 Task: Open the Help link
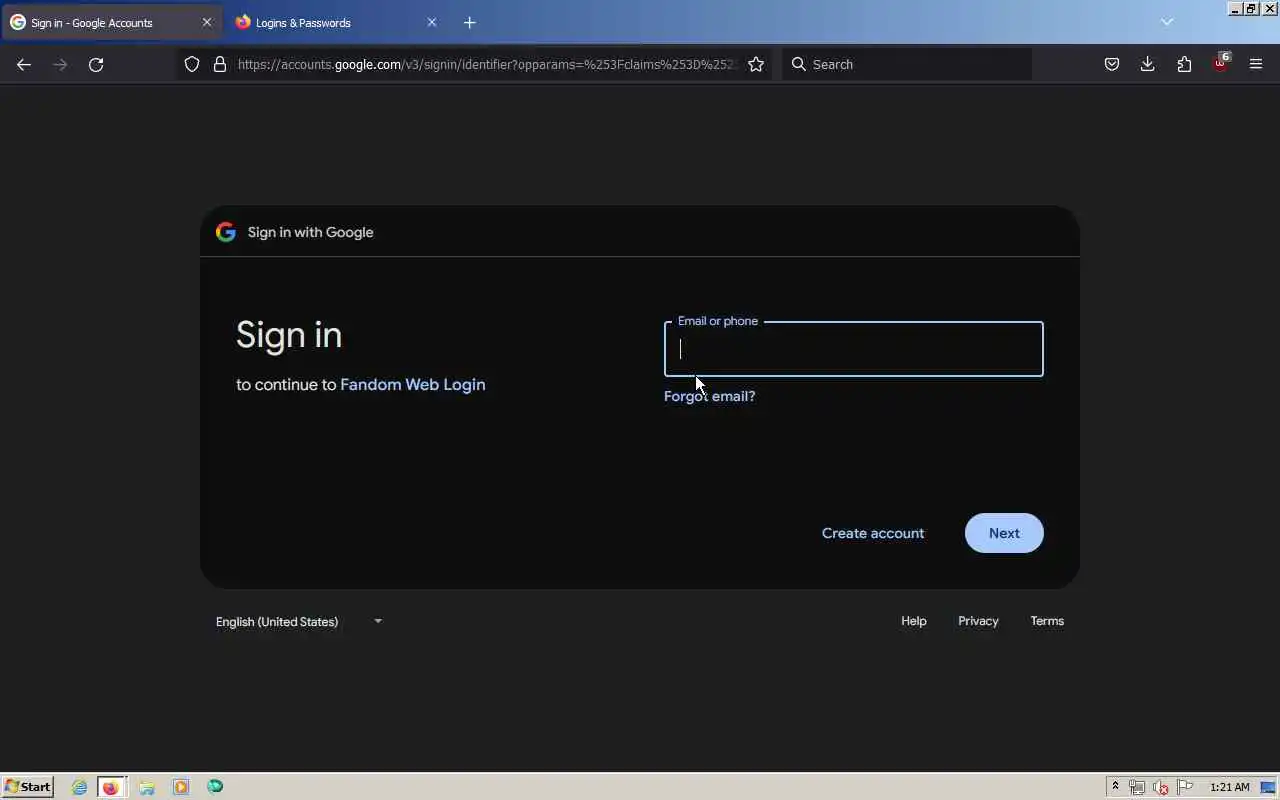pos(914,621)
